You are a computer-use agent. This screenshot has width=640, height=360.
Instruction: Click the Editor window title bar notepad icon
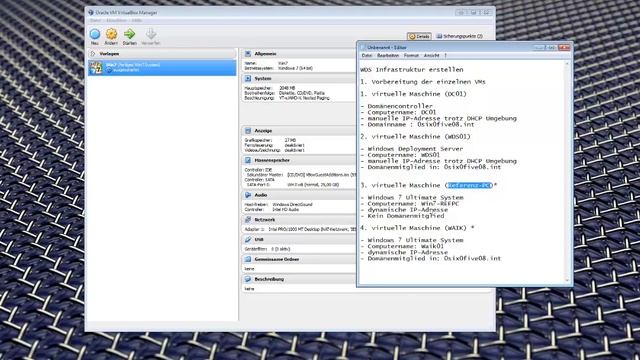363,47
